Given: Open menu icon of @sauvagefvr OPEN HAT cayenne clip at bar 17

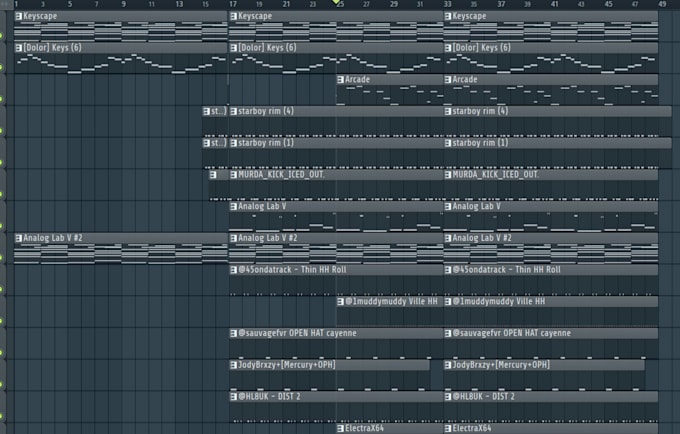Looking at the screenshot, I should 233,333.
